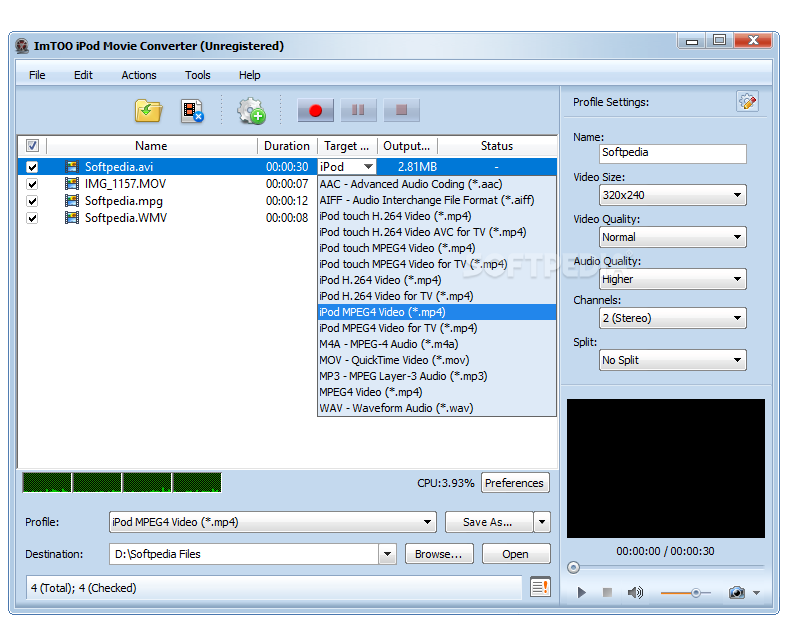The image size is (788, 623).
Task: Uncheck the Softpedia.WMV checkbox
Action: [32, 218]
